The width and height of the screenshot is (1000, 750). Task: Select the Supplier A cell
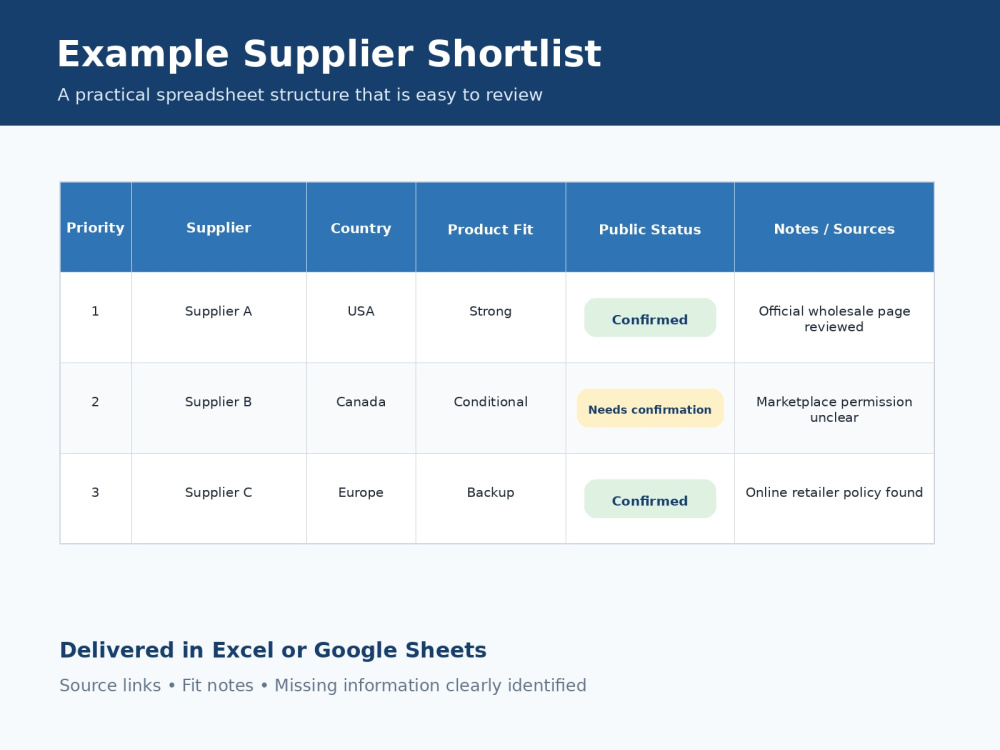pos(219,318)
